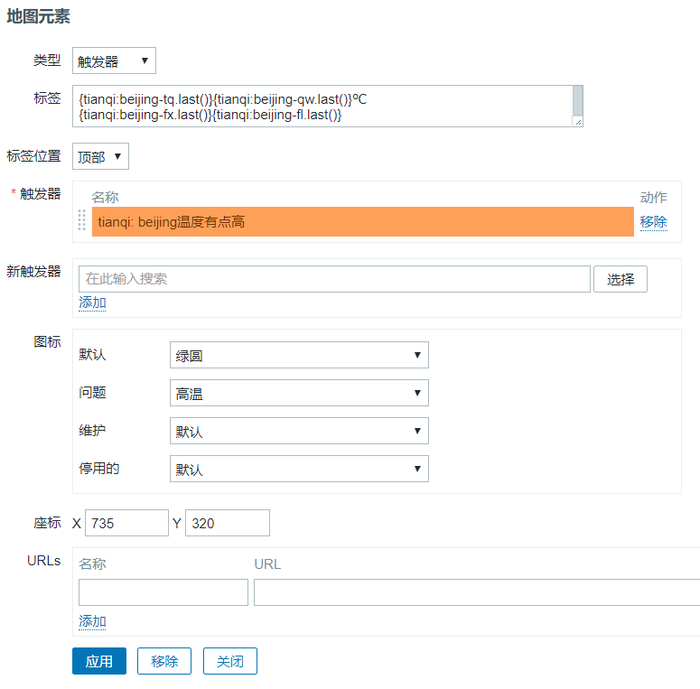
Task: Click the 标签 textarea scrollbar
Action: 577,101
